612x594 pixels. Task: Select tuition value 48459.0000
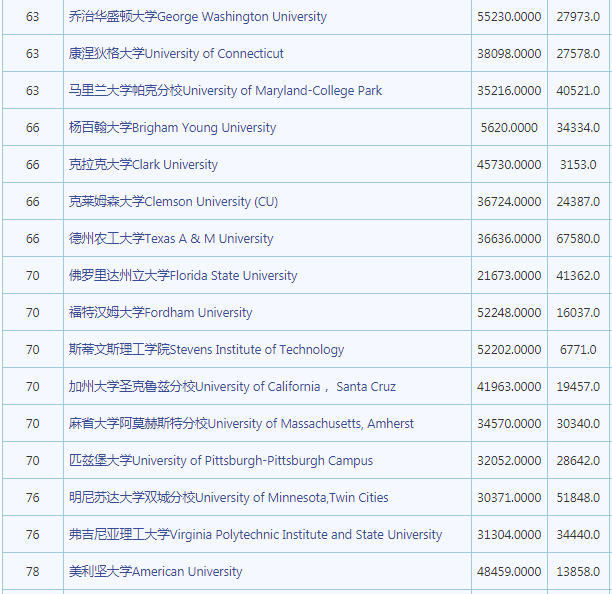click(x=509, y=572)
